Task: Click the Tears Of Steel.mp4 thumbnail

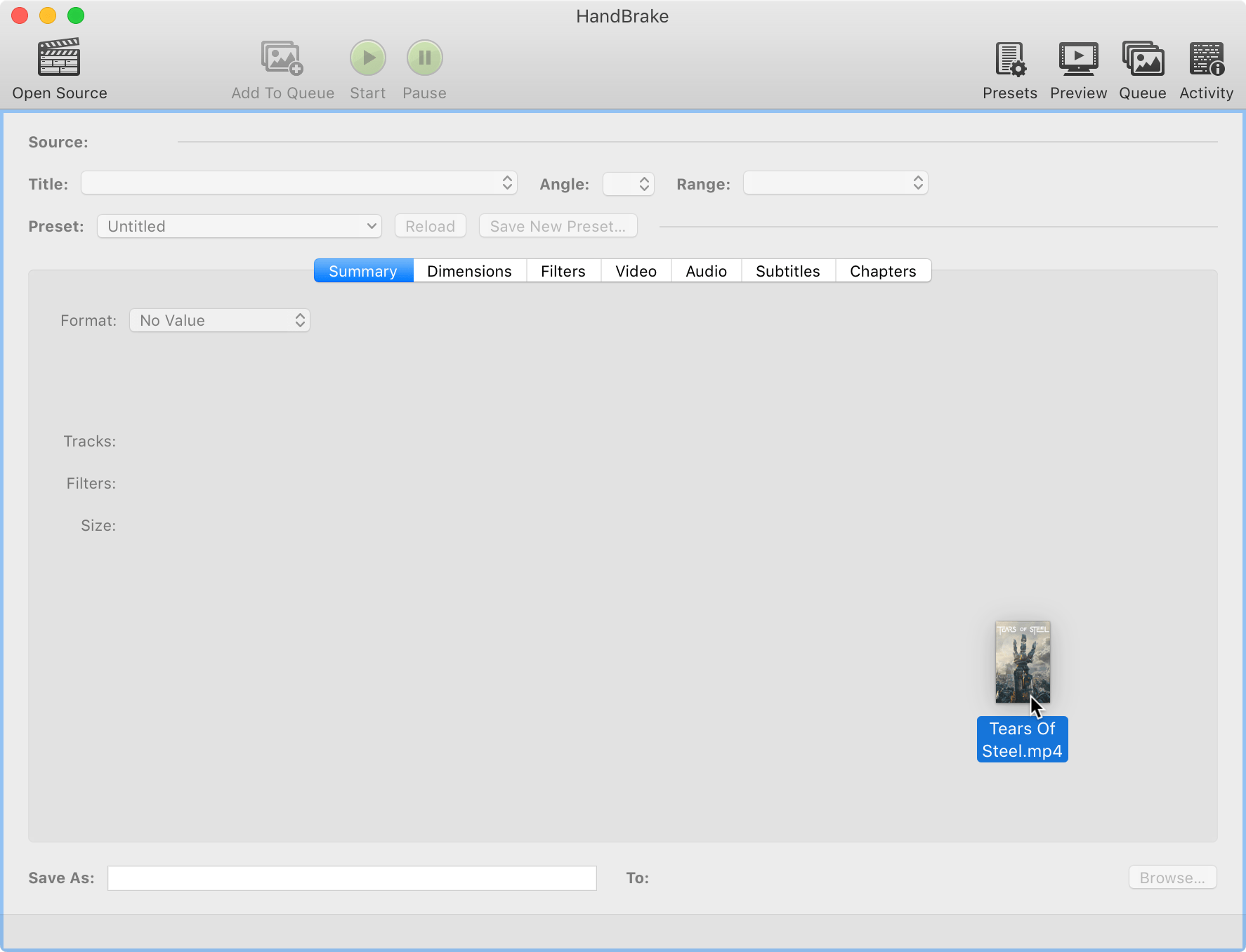Action: point(1022,662)
